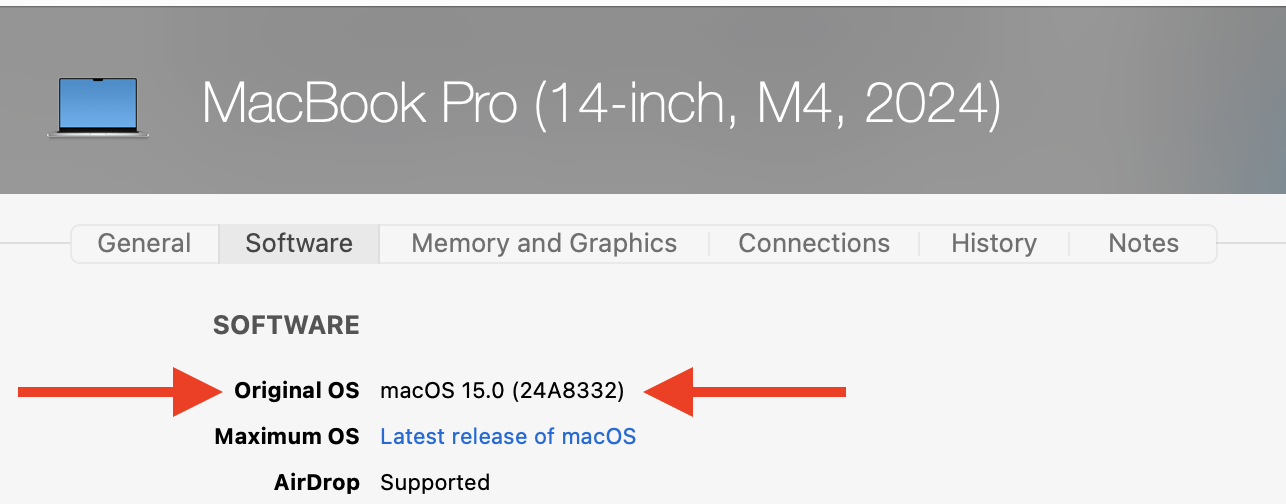Open the Memory and Graphics tab
Image resolution: width=1286 pixels, height=504 pixels.
tap(544, 243)
